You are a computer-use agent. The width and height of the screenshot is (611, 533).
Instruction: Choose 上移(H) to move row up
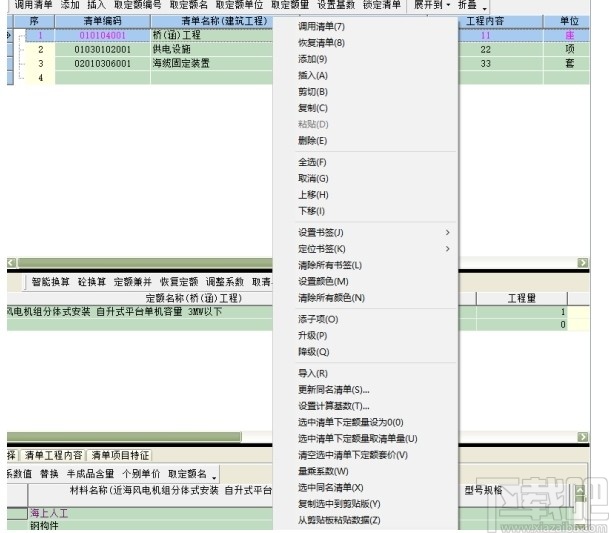tap(313, 195)
